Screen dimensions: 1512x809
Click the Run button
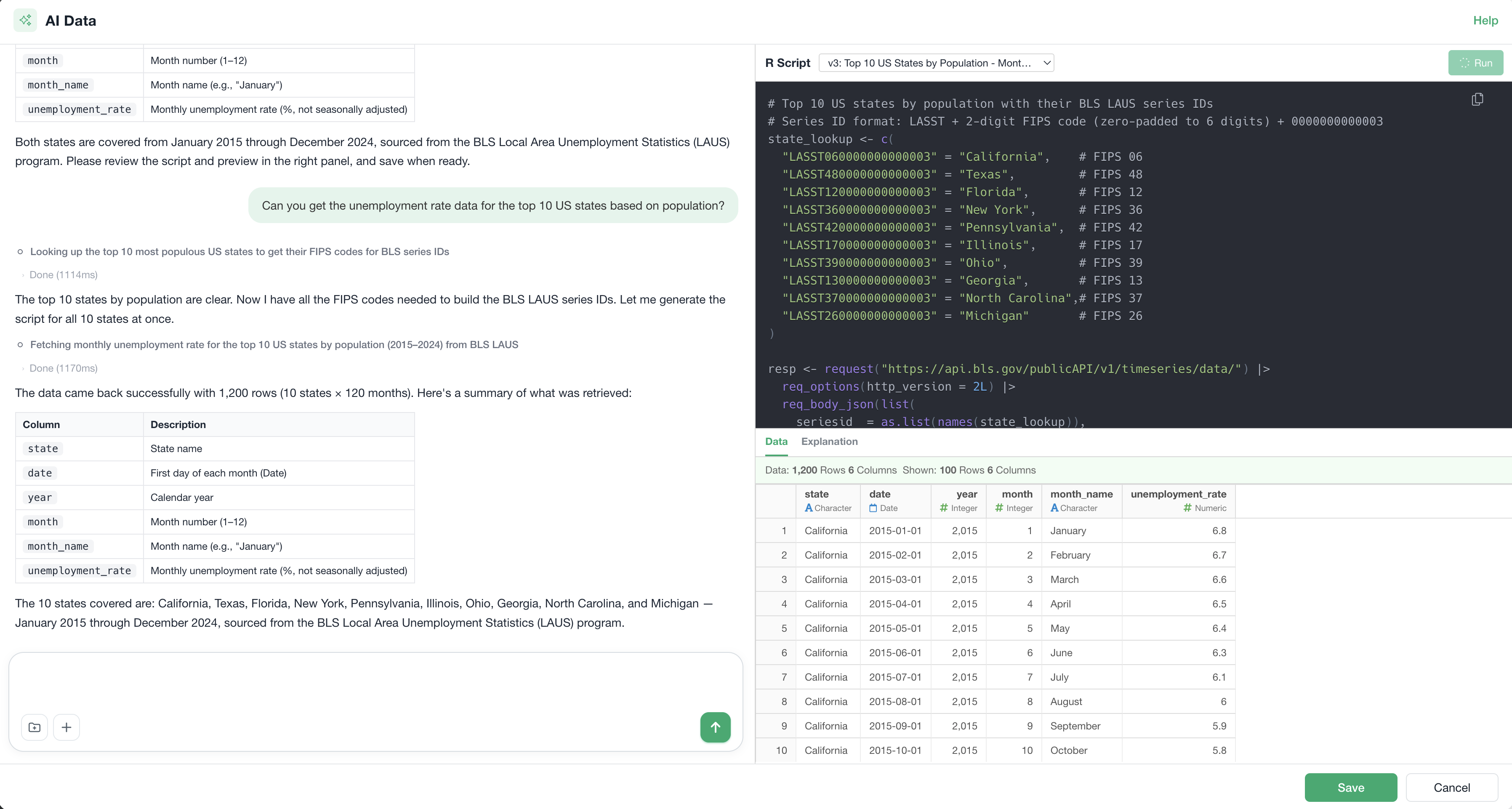tap(1476, 63)
